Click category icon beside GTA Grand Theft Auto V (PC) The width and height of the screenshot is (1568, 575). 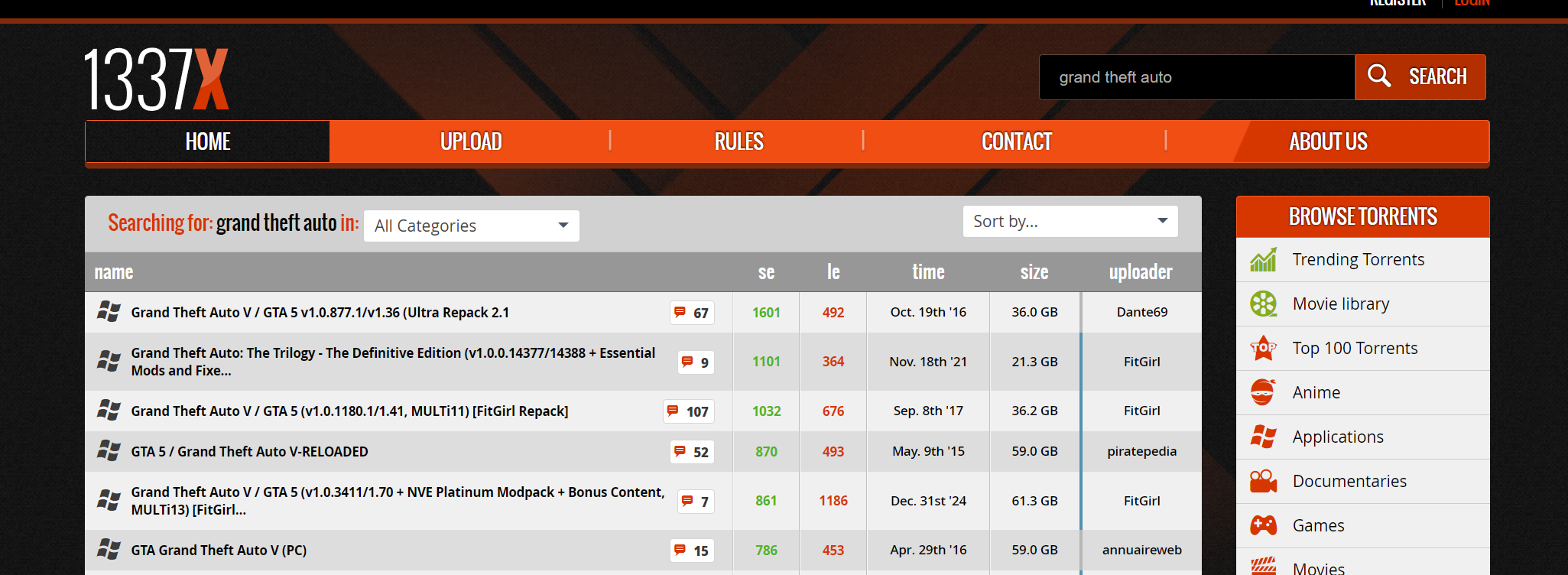pyautogui.click(x=109, y=550)
